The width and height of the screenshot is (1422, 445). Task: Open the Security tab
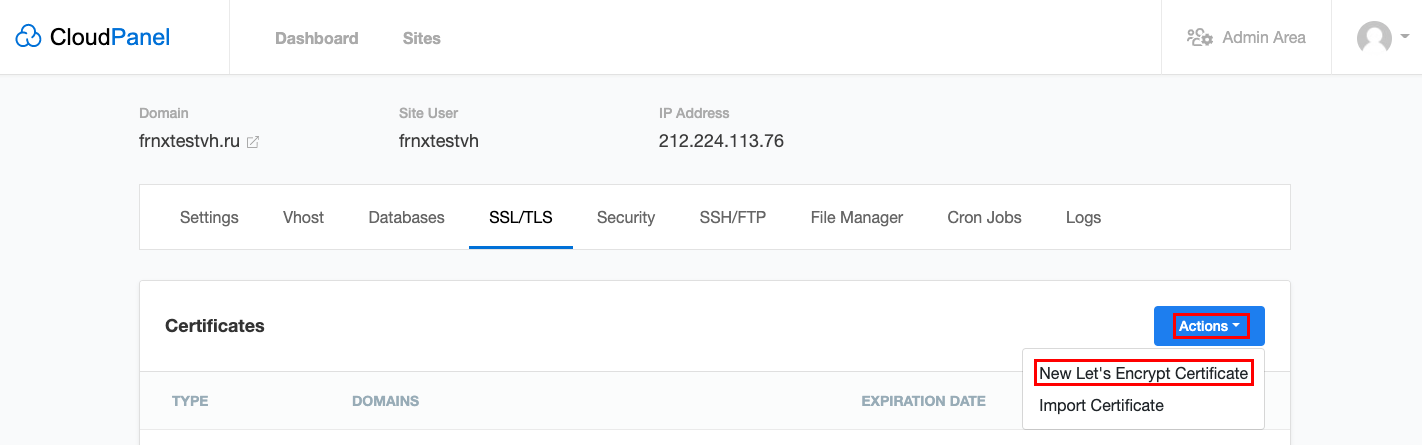[626, 217]
